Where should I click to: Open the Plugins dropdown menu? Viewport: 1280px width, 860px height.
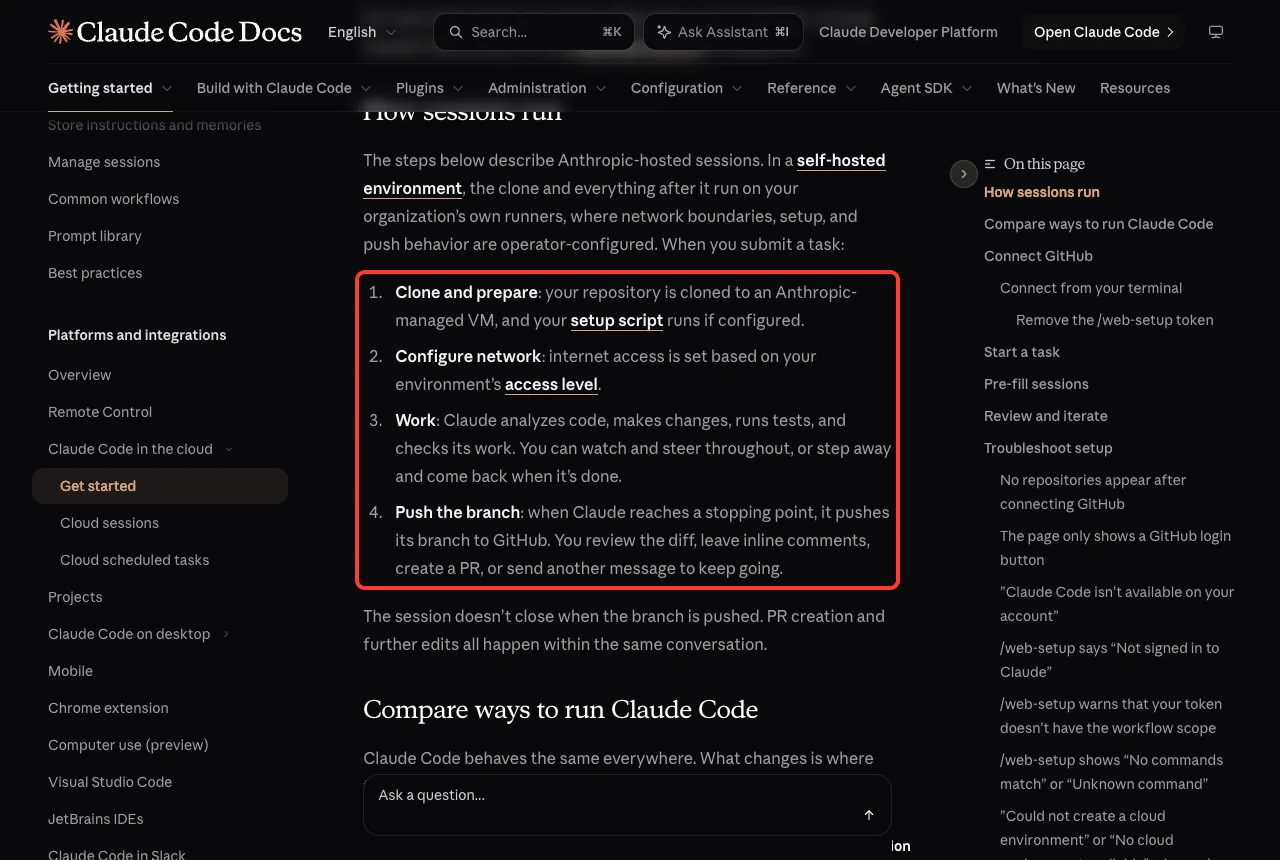430,88
